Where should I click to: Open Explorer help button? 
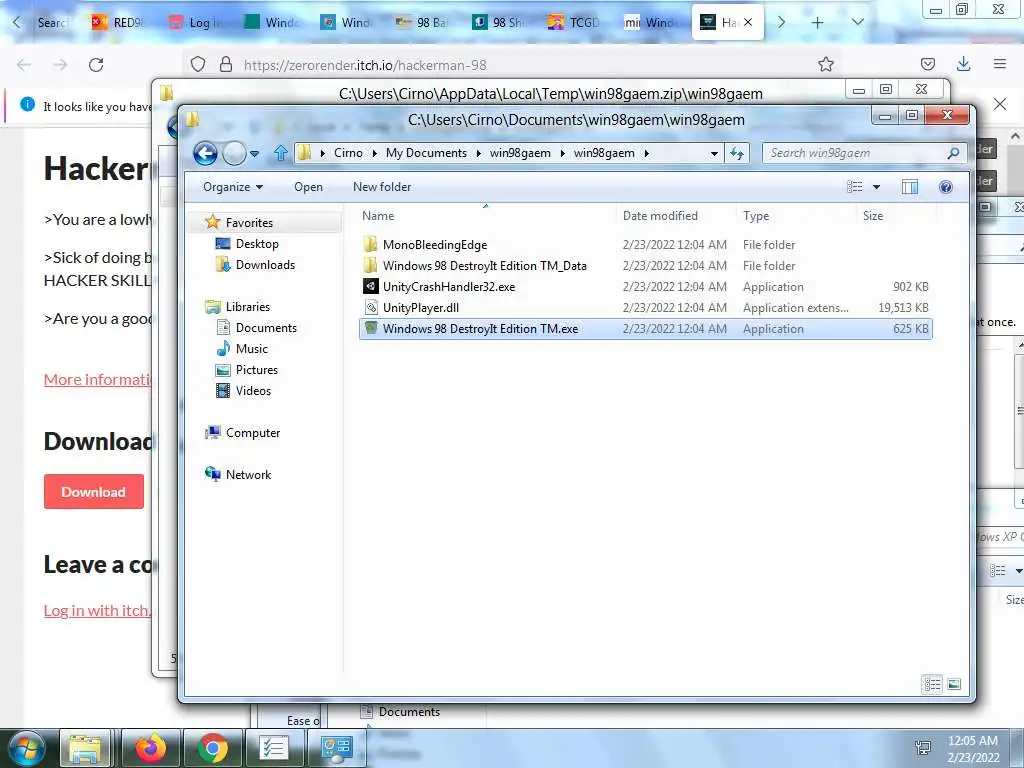[x=946, y=187]
